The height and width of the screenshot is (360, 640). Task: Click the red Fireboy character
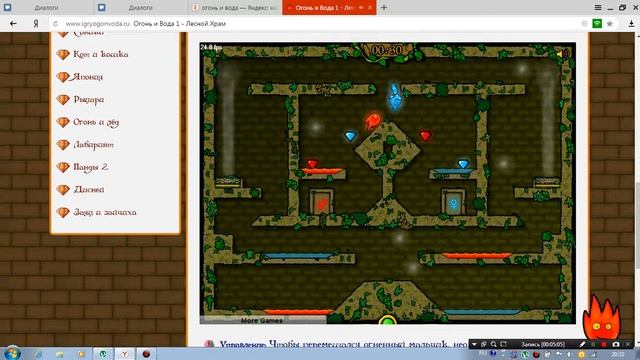[x=372, y=121]
